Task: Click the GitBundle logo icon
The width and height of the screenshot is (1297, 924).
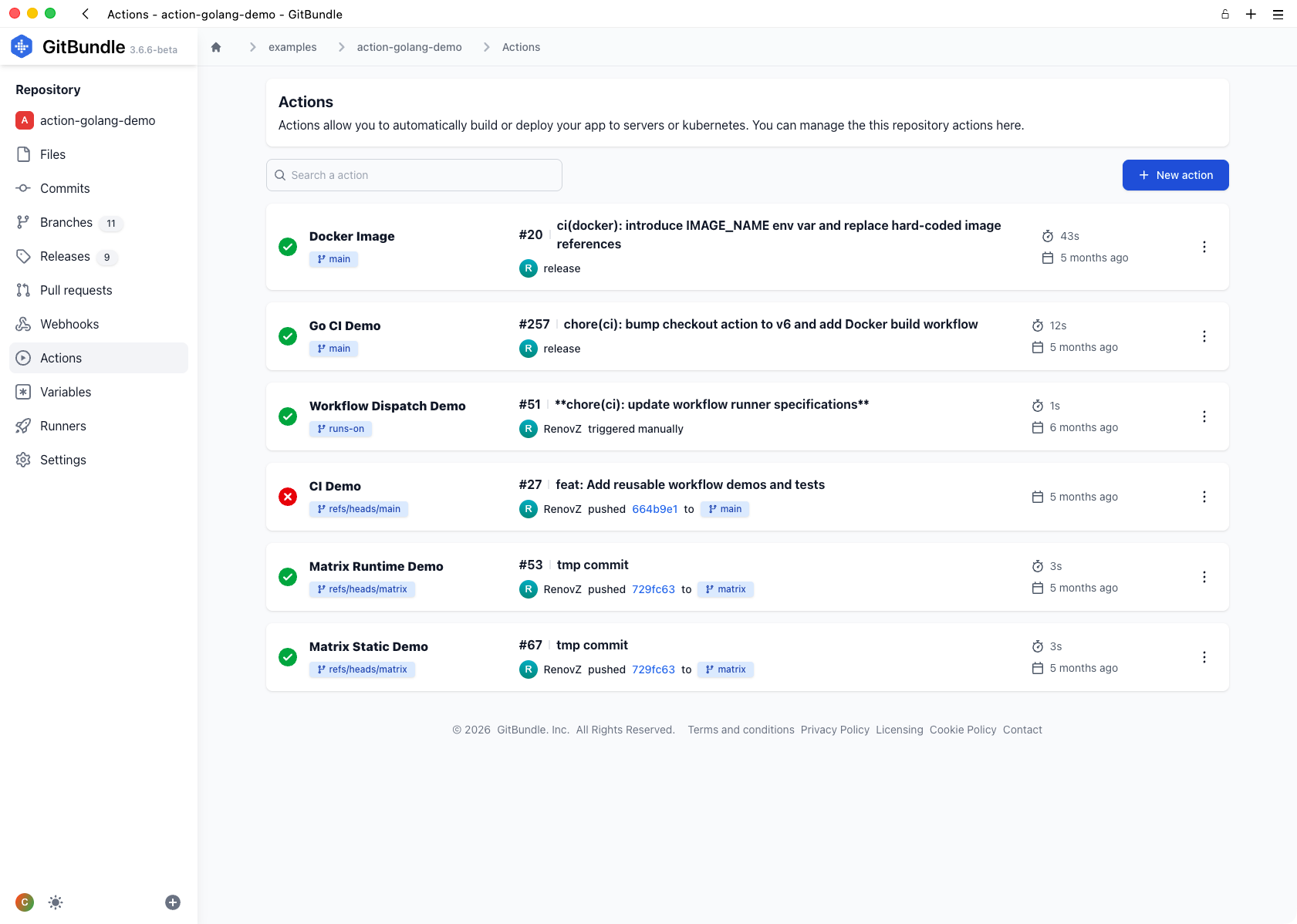Action: [x=22, y=46]
